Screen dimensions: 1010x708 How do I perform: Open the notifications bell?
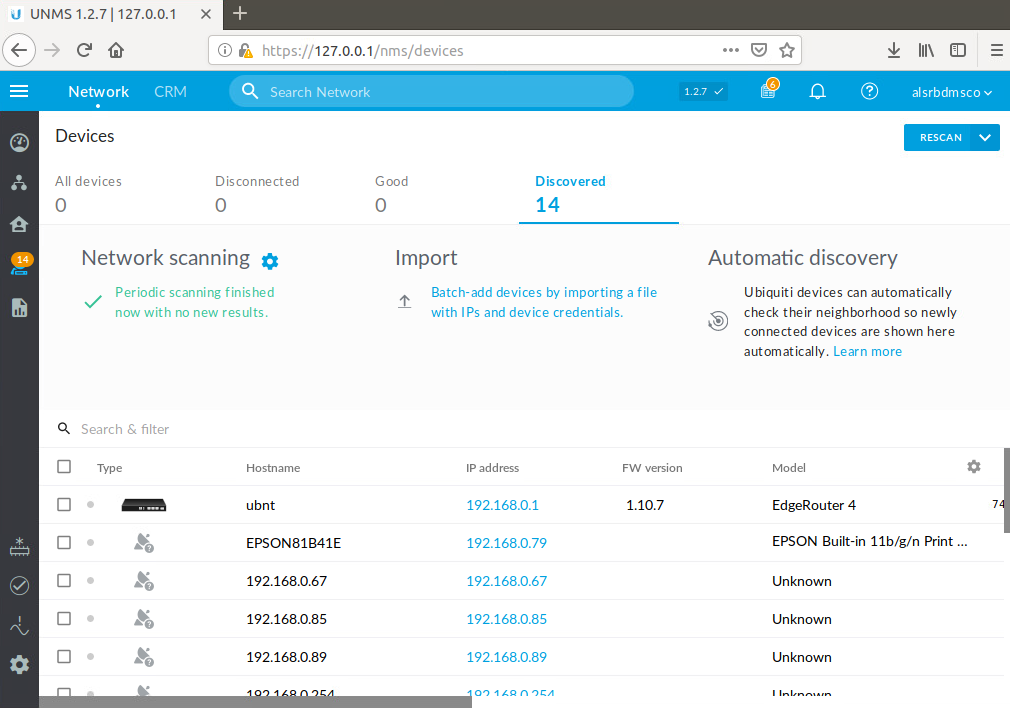click(x=817, y=91)
